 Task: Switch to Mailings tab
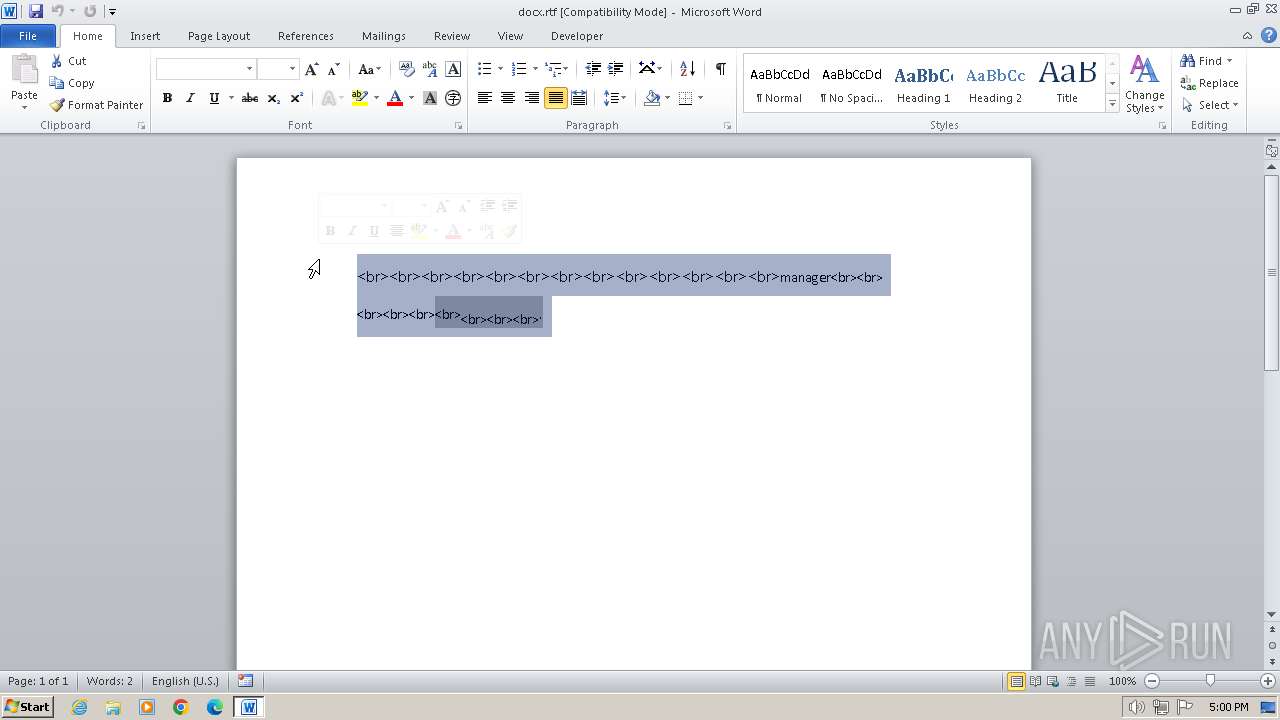click(x=384, y=36)
